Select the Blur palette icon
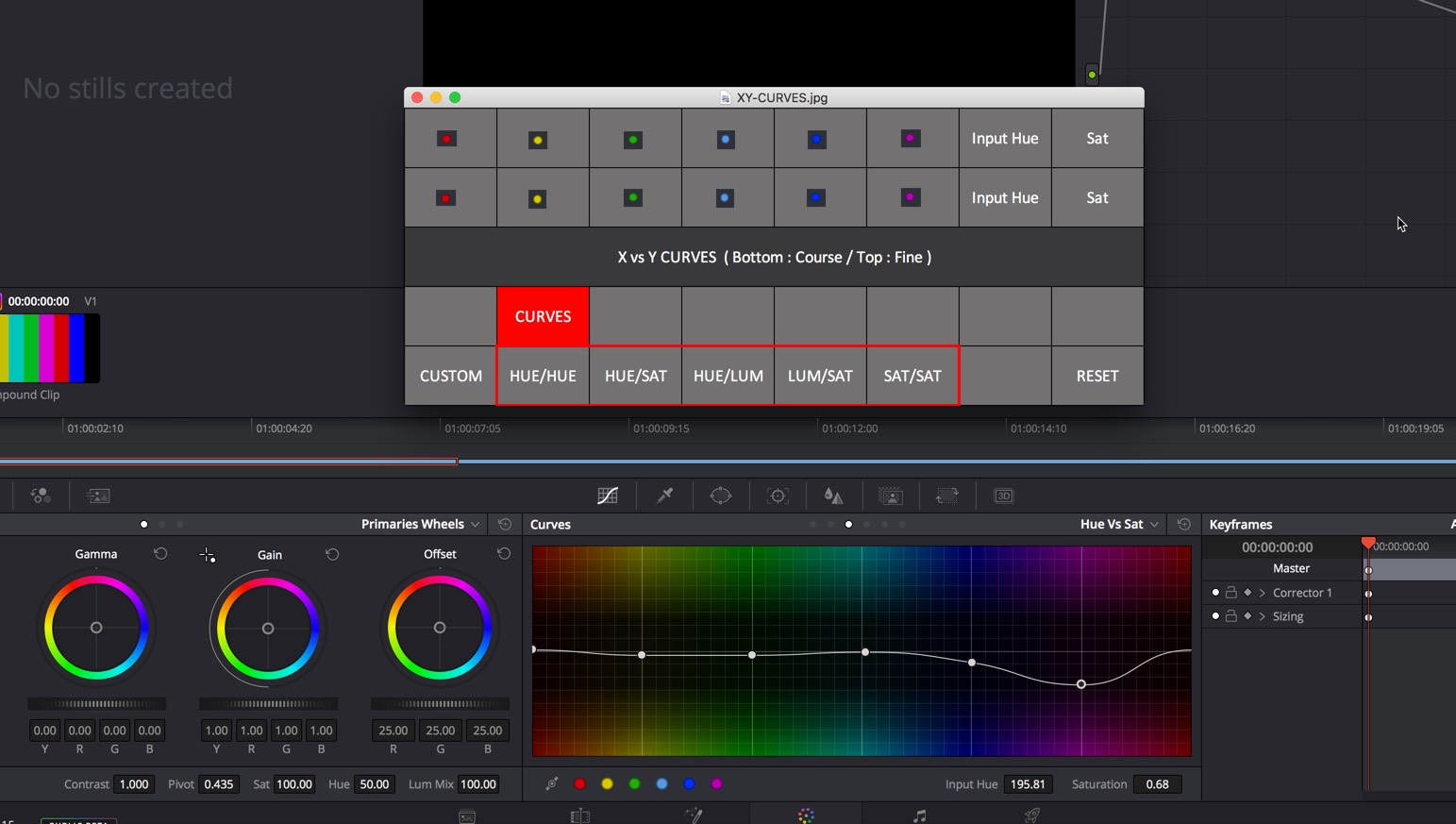The width and height of the screenshot is (1456, 824). click(833, 496)
